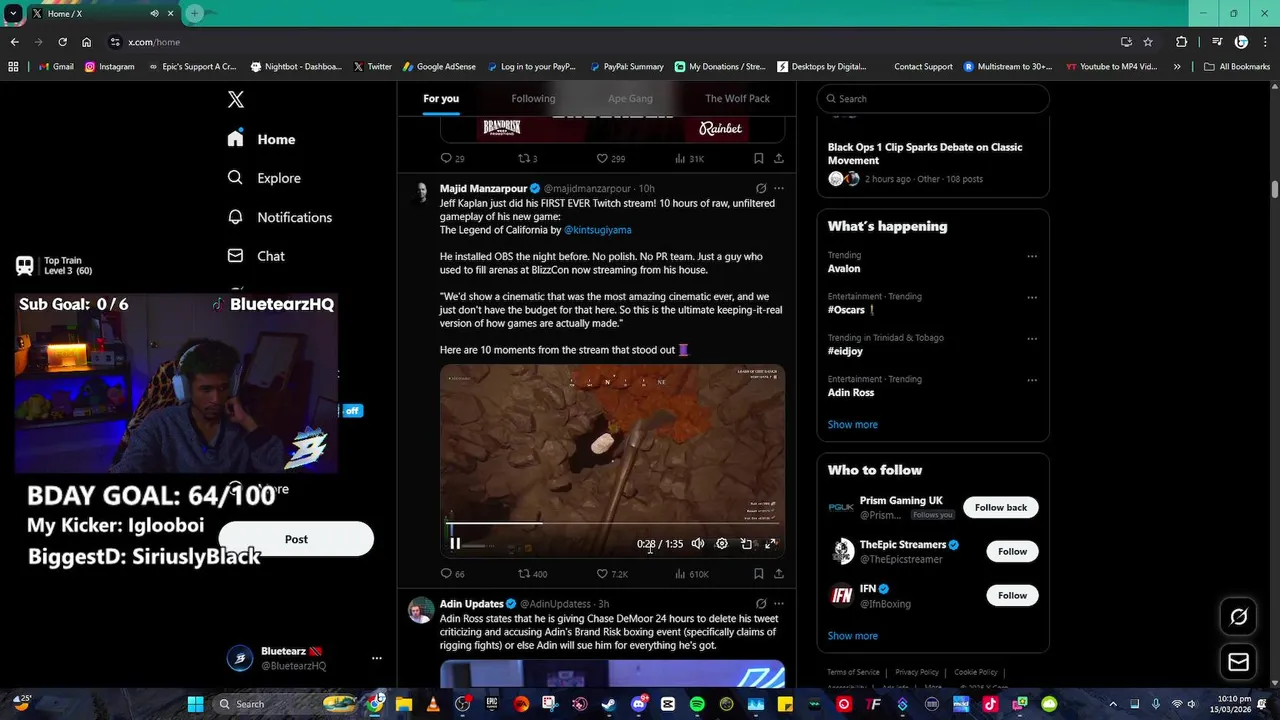Follow IFN account
Image resolution: width=1280 pixels, height=720 pixels.
tap(1012, 595)
